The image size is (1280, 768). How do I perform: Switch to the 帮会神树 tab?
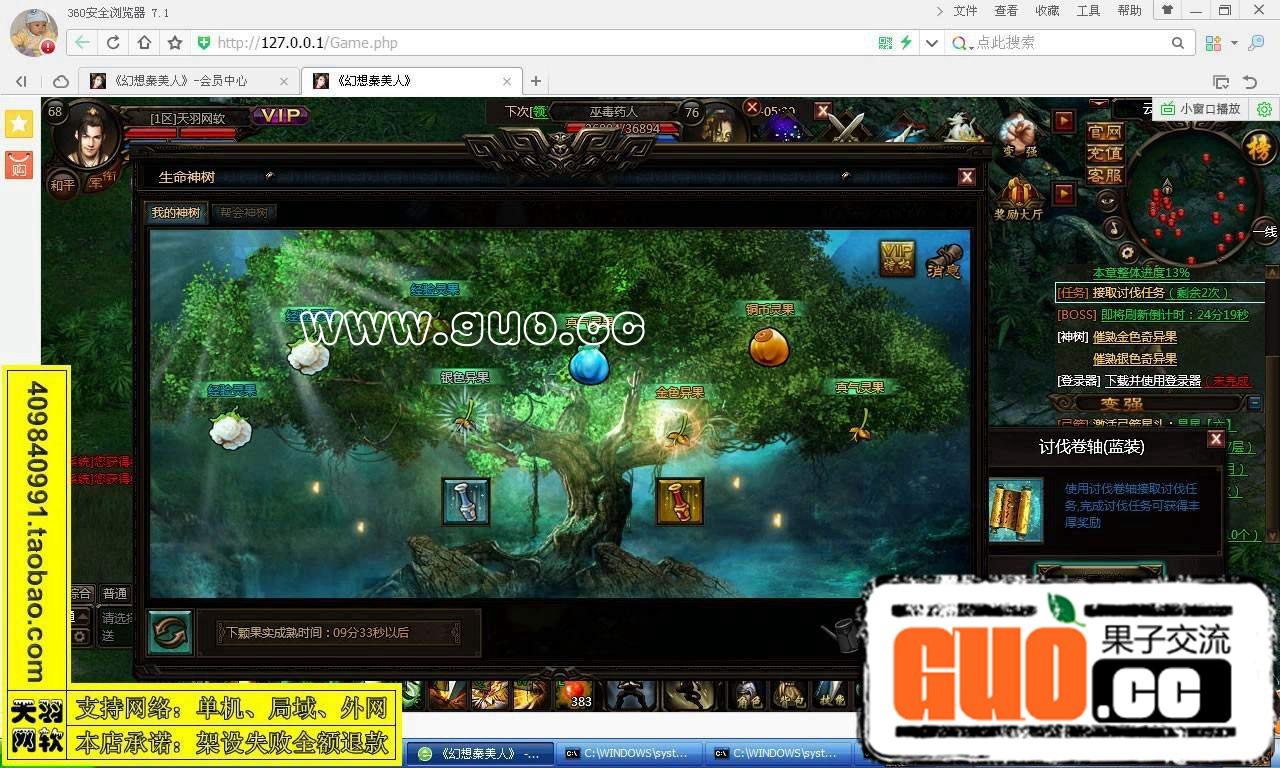coord(244,213)
